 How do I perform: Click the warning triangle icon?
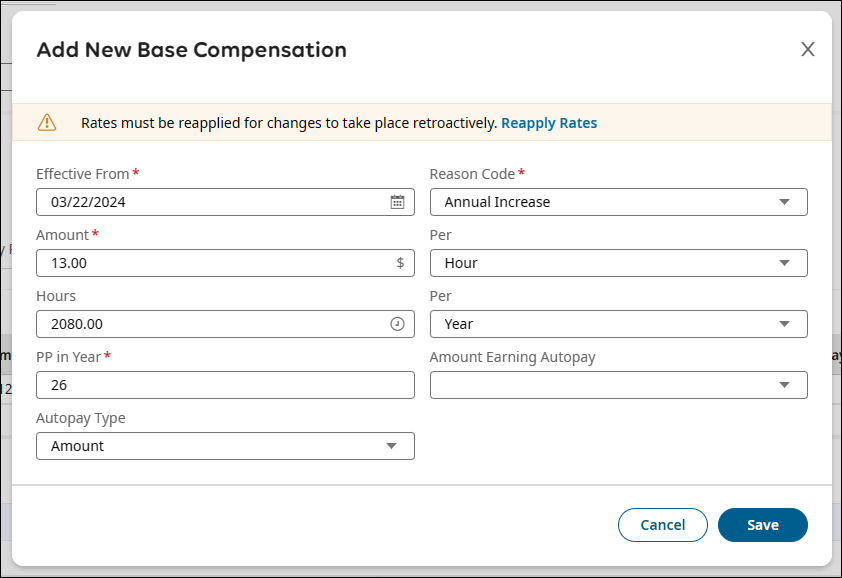pos(47,122)
